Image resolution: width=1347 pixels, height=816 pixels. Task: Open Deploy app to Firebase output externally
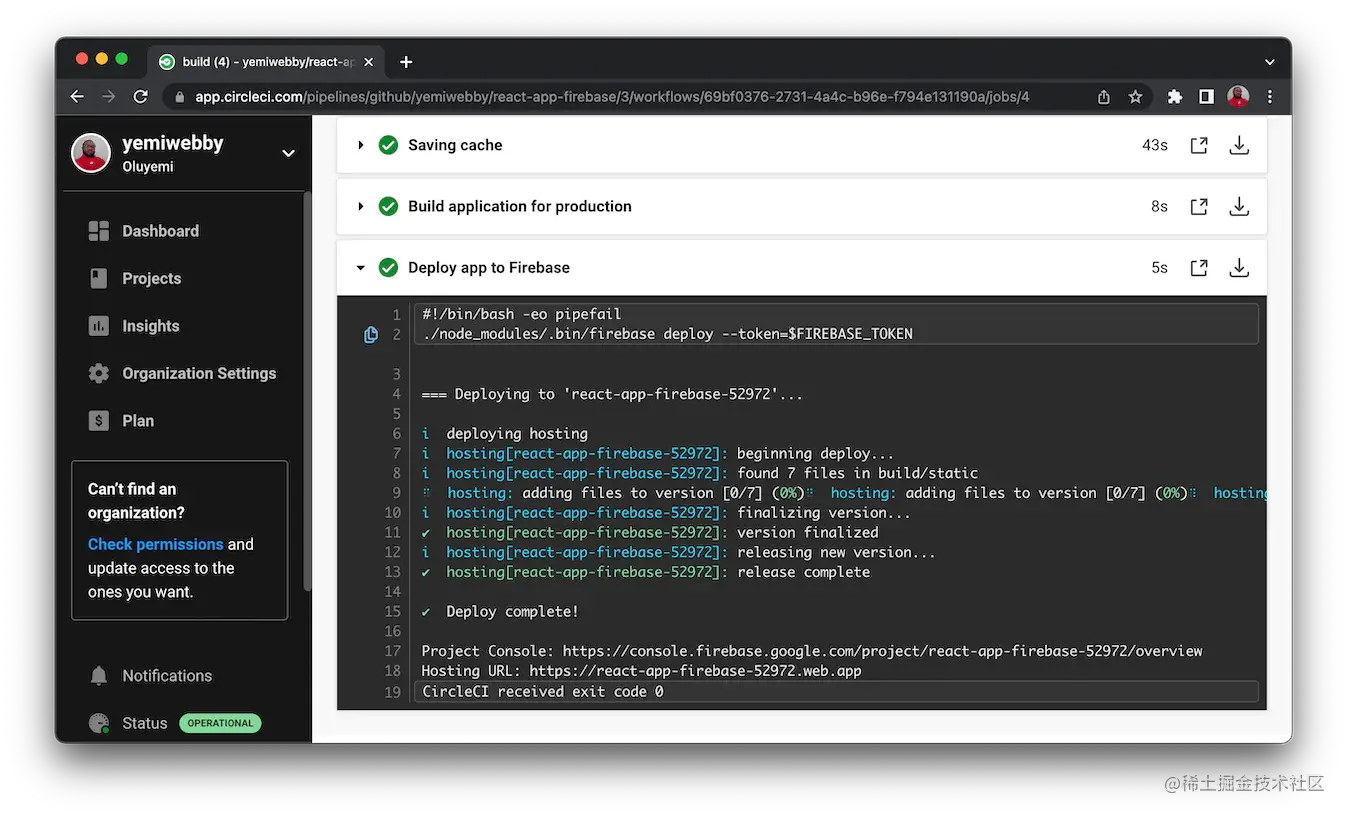tap(1199, 268)
